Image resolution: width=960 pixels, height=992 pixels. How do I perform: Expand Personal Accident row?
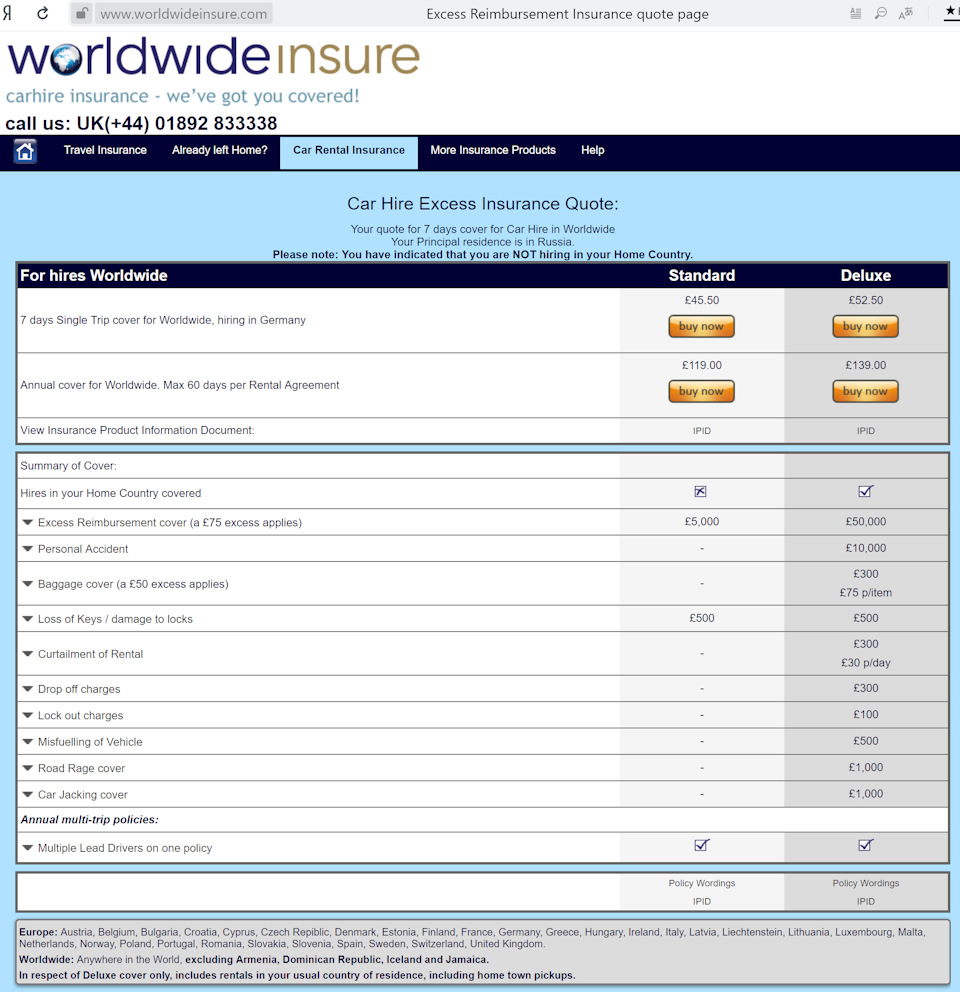[x=27, y=549]
